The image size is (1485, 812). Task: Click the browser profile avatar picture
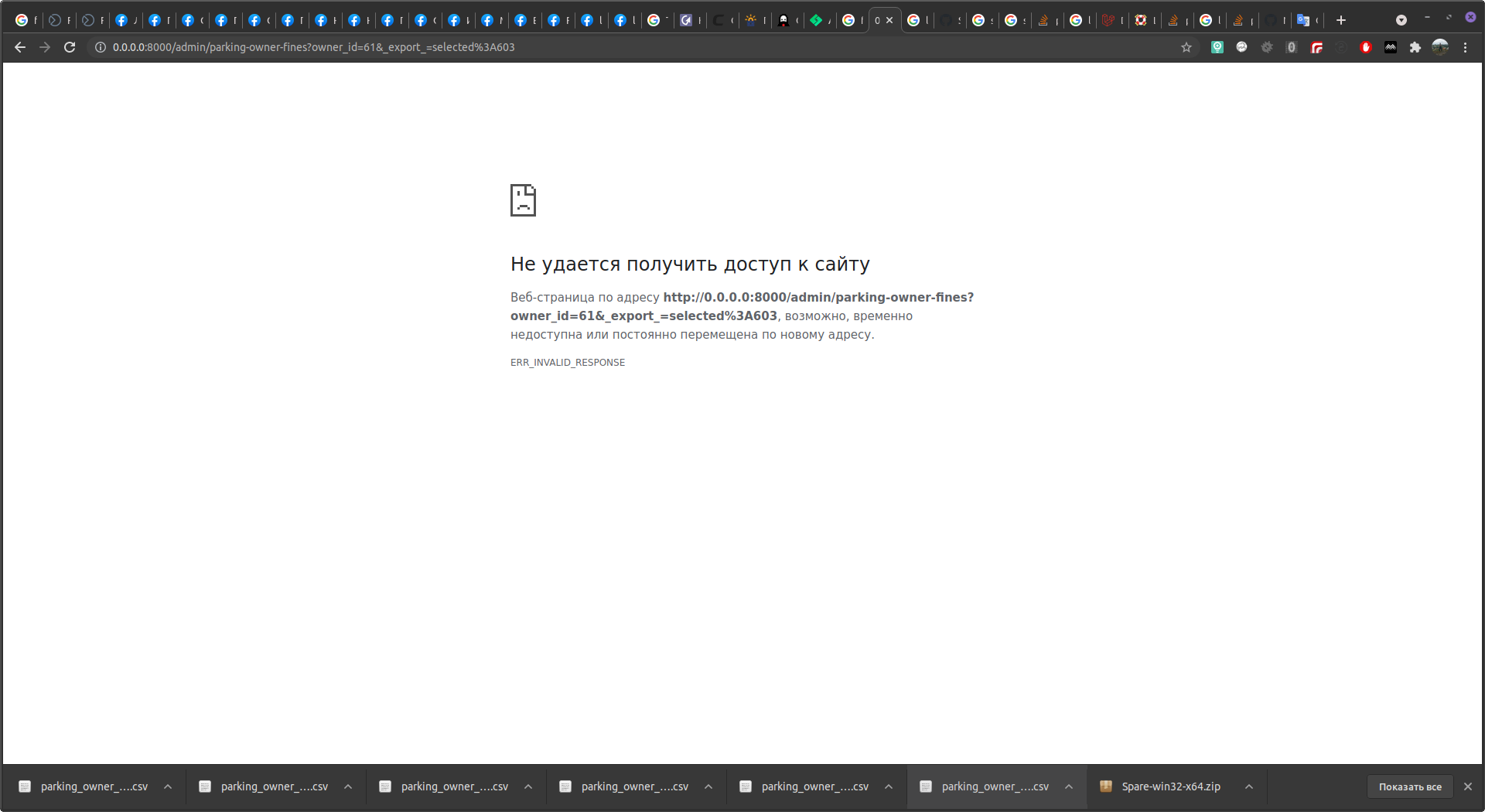coord(1440,47)
